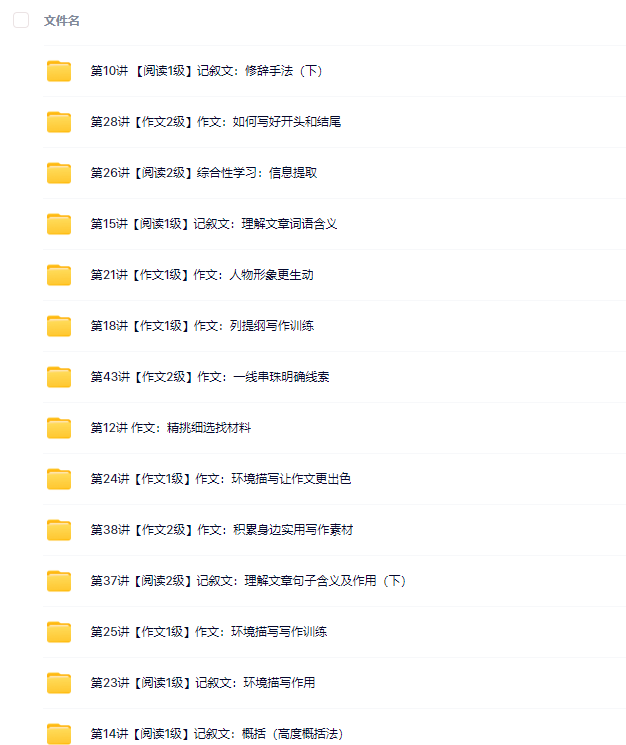Open 第28讲 如何写好开头和结尾 title
The width and height of the screenshot is (626, 745).
(x=216, y=122)
